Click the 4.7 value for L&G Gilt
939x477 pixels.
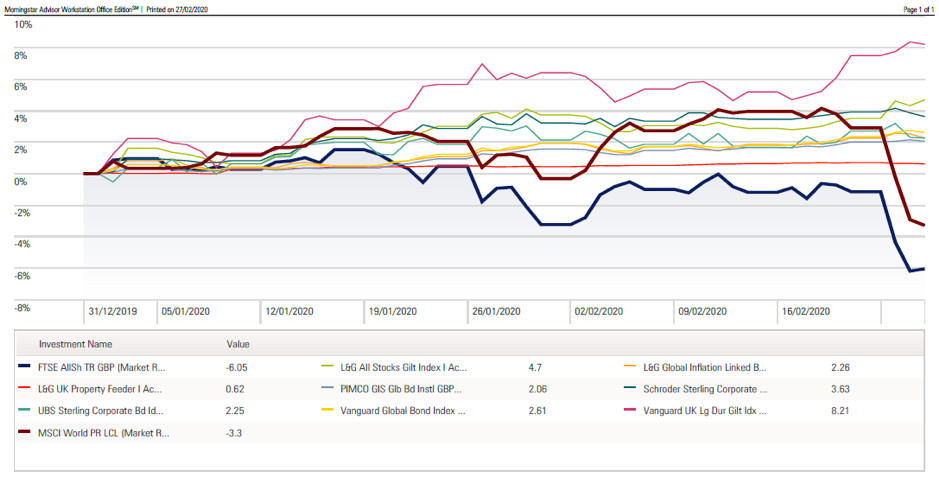pos(535,367)
